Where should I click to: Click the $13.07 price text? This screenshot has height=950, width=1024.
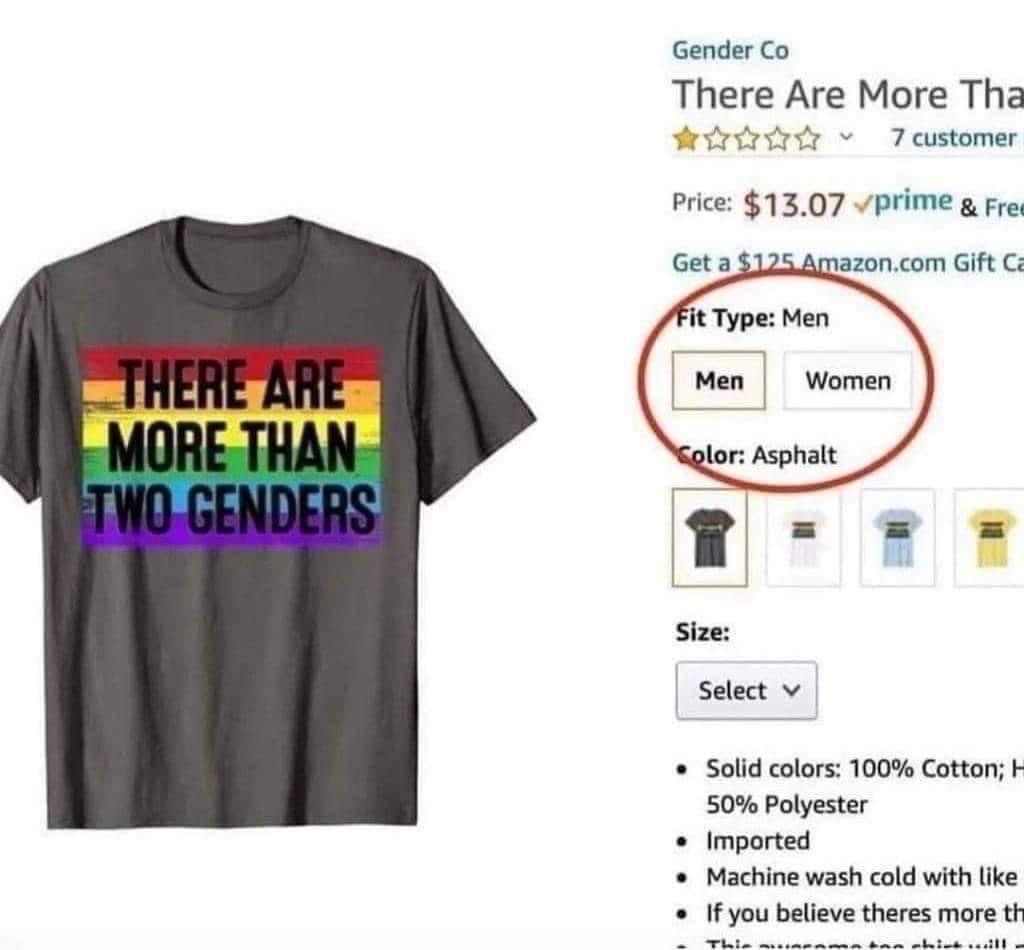pyautogui.click(x=796, y=204)
